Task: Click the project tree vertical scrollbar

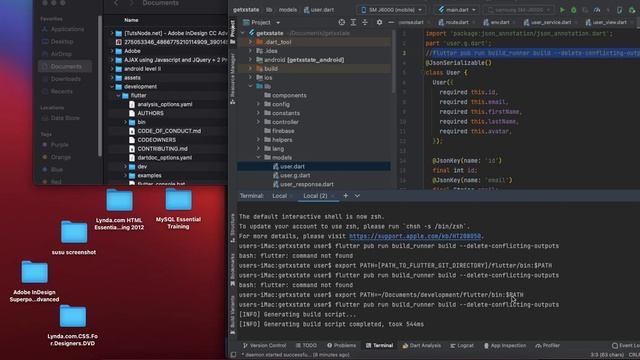Action: point(393,61)
